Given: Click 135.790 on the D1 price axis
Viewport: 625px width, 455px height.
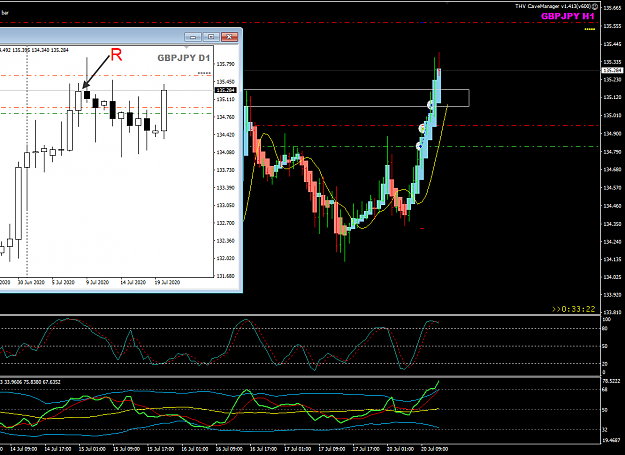Looking at the screenshot, I should (x=226, y=64).
